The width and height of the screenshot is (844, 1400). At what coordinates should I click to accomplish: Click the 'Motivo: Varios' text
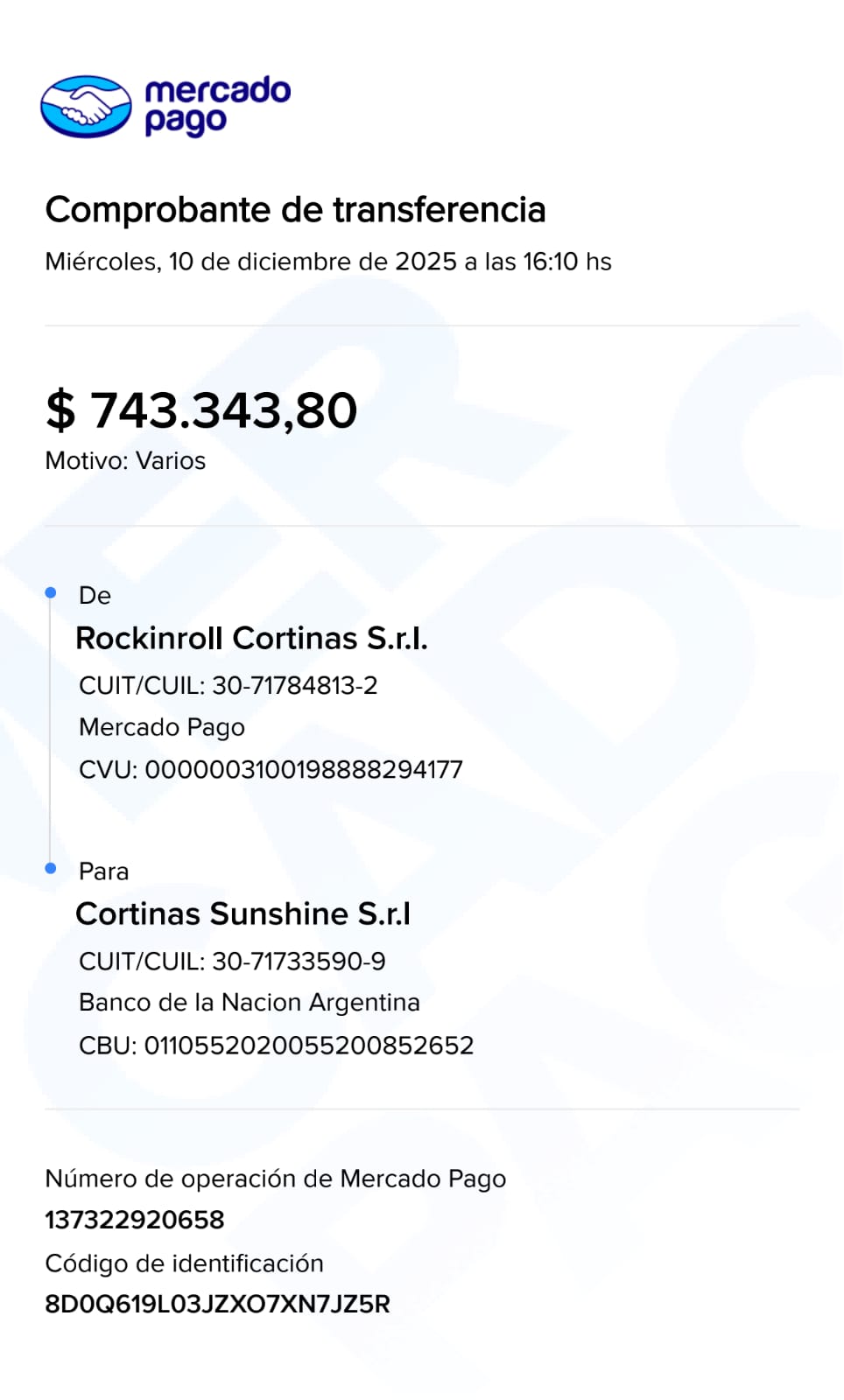(x=125, y=461)
